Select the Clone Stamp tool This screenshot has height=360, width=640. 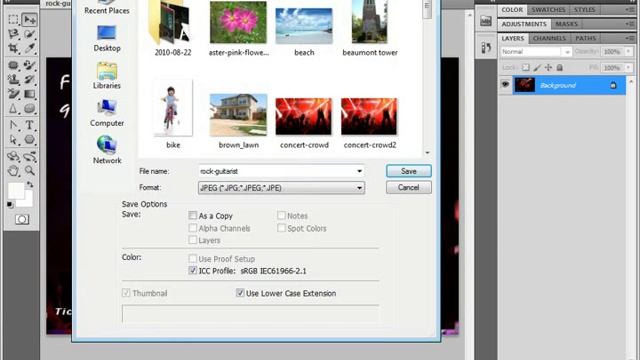13,79
